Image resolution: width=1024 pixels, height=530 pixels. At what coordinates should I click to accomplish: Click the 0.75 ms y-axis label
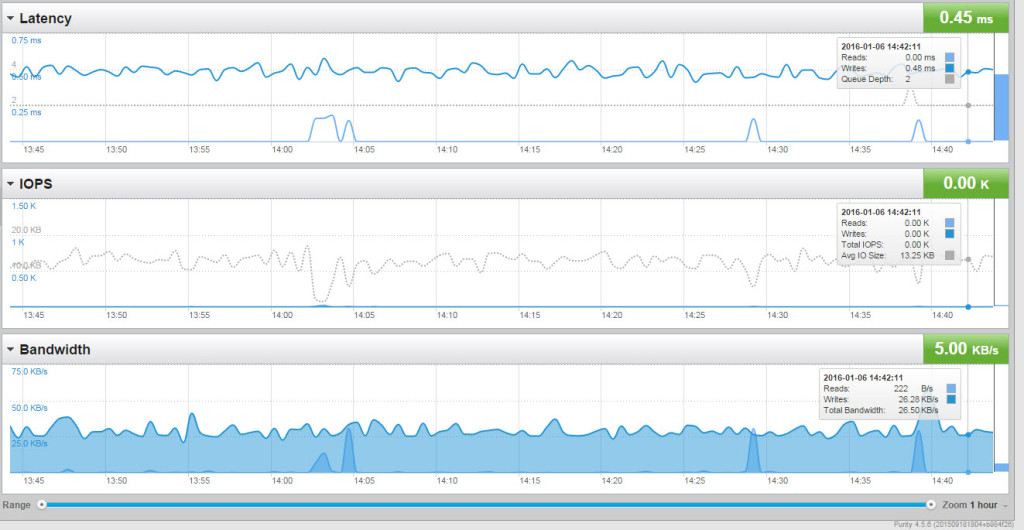[26, 40]
